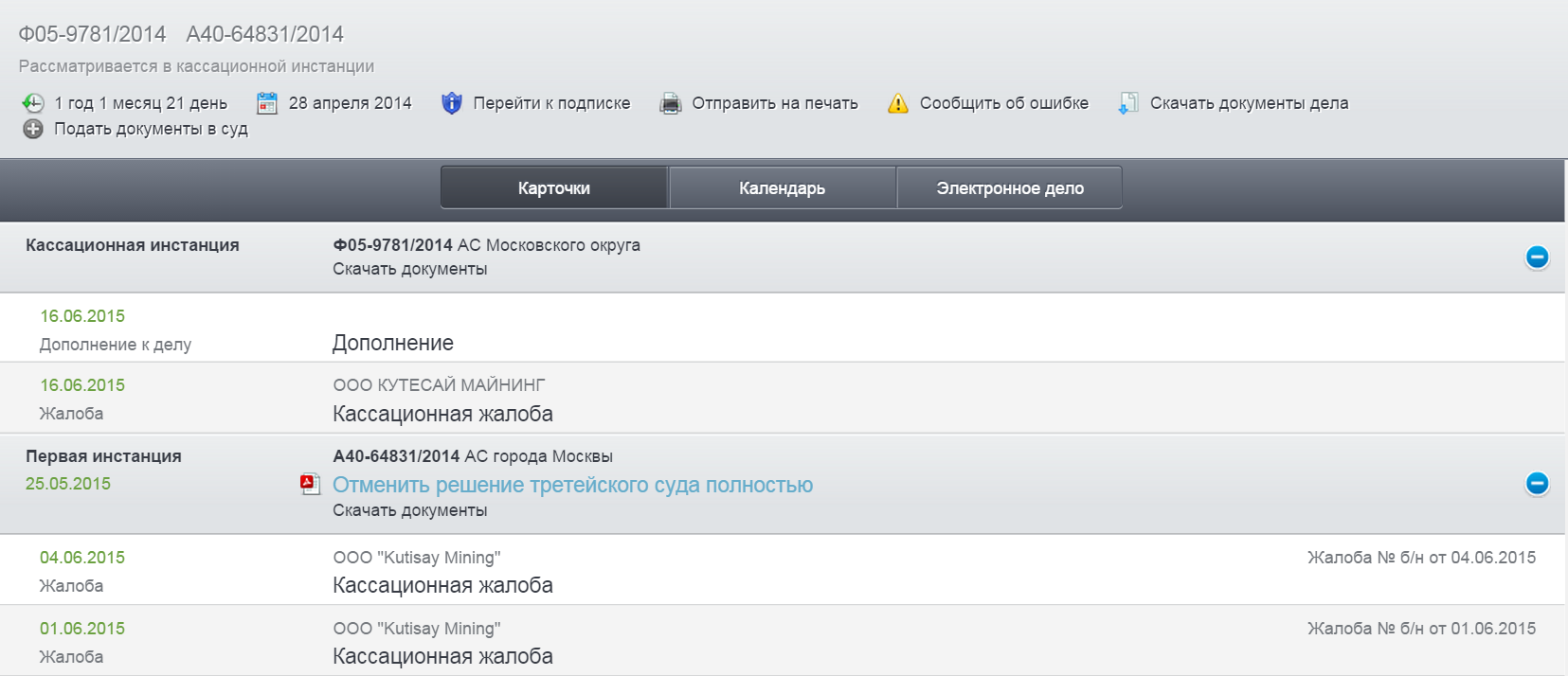1568x676 pixels.
Task: Click the printer icon
Action: pyautogui.click(x=671, y=103)
